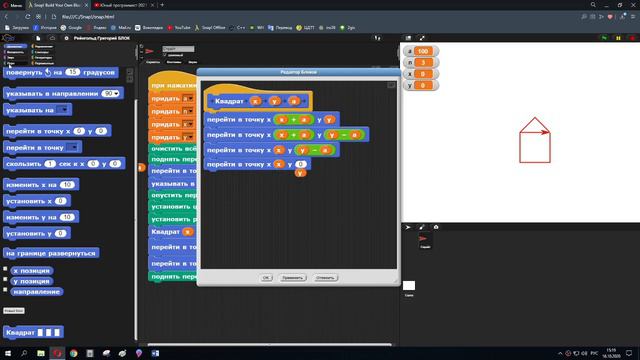This screenshot has height=360, width=640.
Task: Open variable dropdown of 'придать a' block
Action: [188, 98]
